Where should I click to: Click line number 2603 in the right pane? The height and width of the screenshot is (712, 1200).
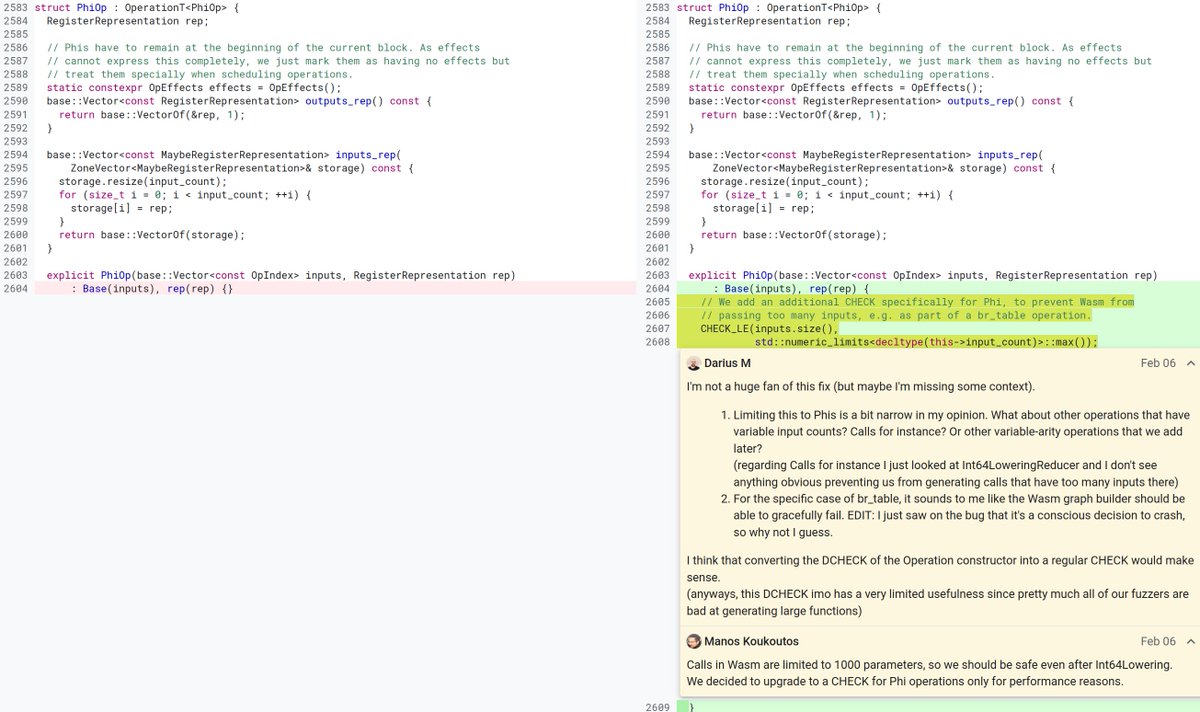tap(658, 275)
